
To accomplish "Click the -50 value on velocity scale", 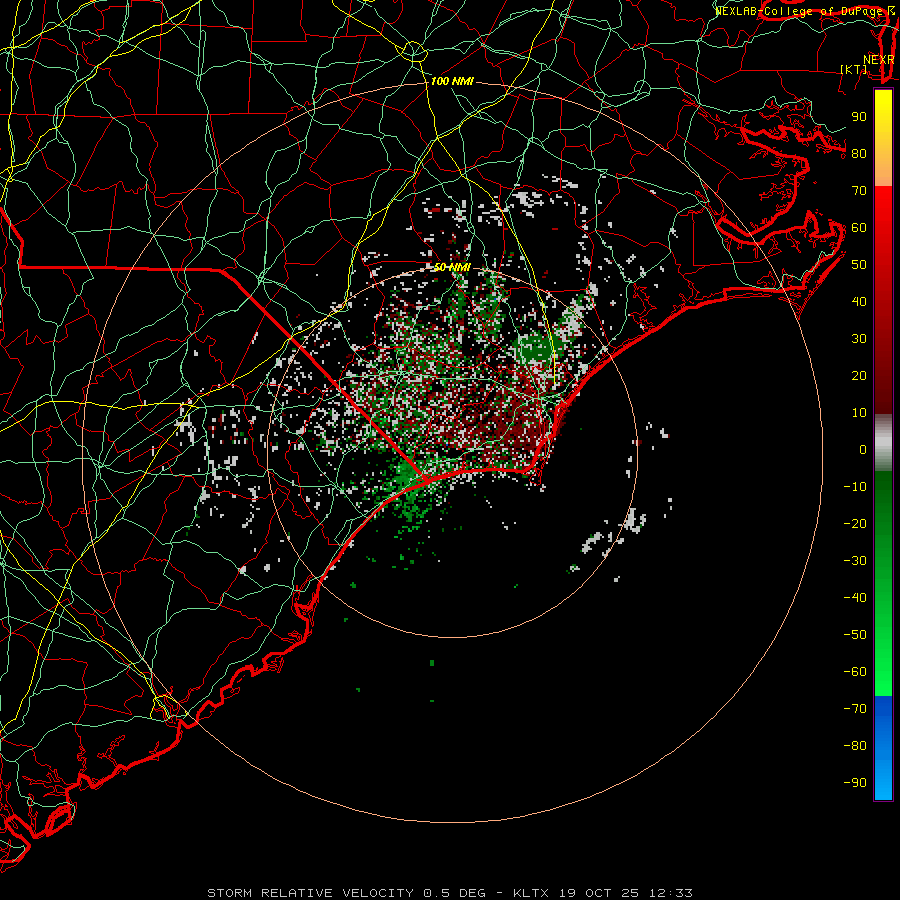I will pyautogui.click(x=855, y=635).
